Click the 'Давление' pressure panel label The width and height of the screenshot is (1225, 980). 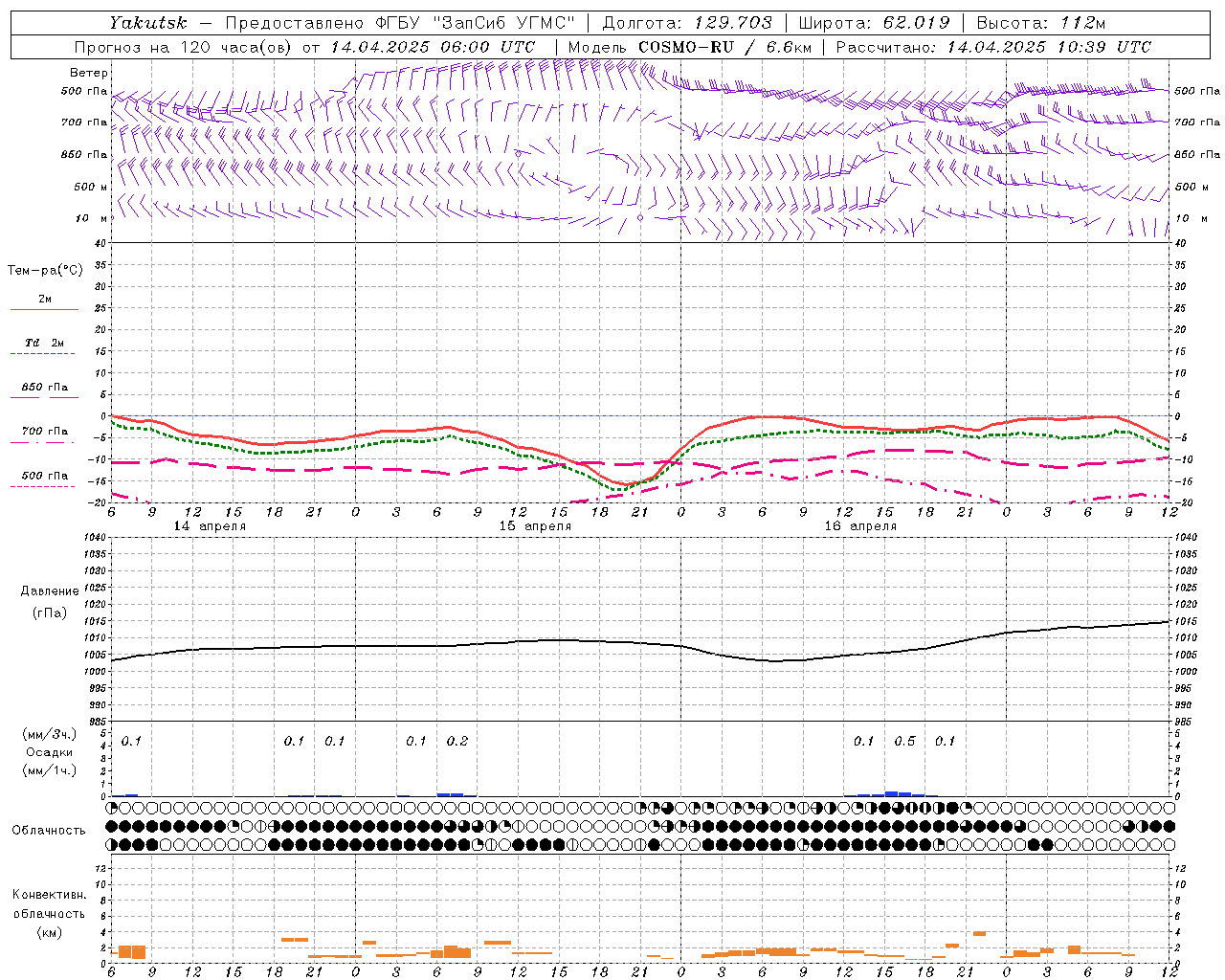50,591
